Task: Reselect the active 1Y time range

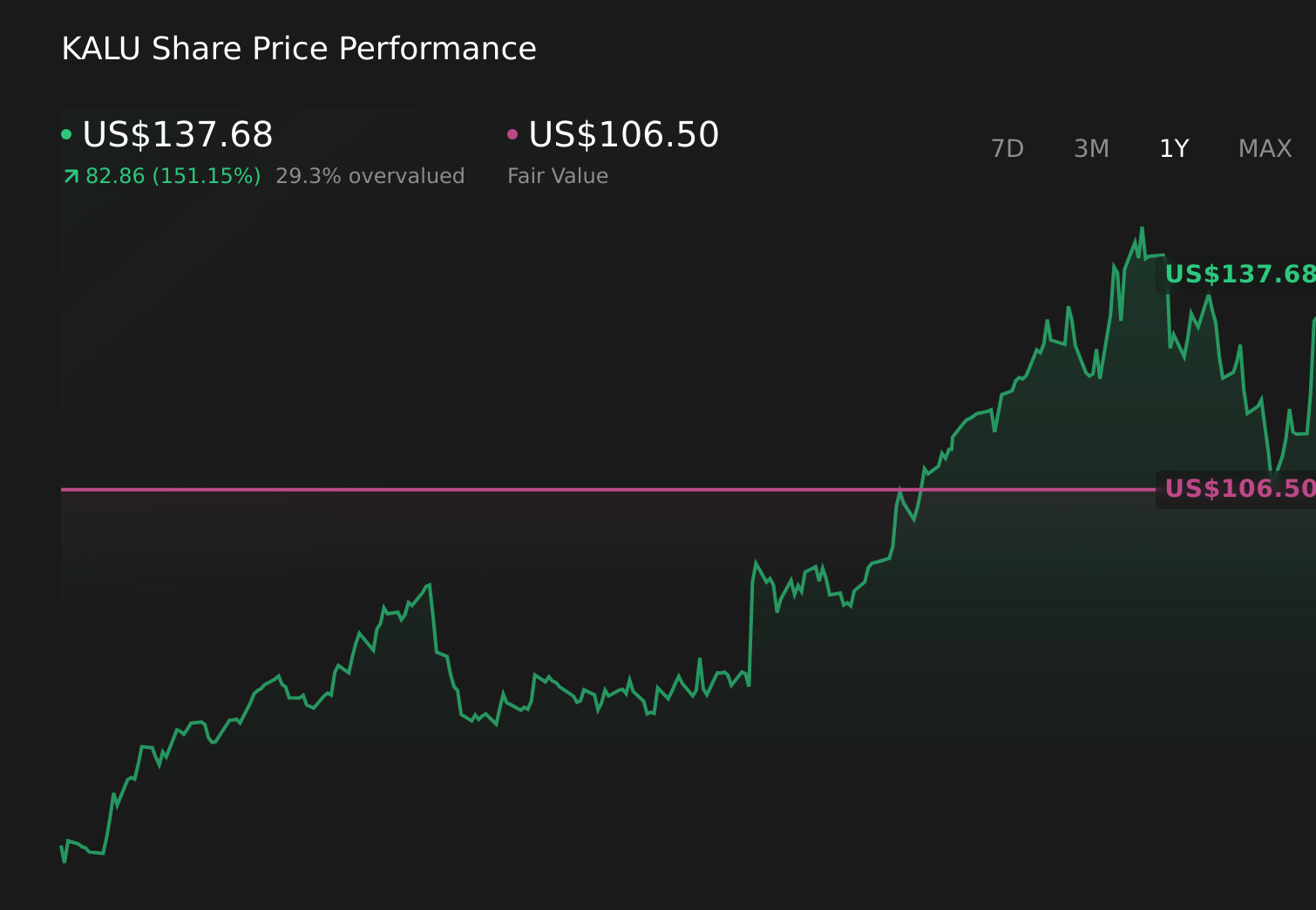Action: [x=1173, y=148]
